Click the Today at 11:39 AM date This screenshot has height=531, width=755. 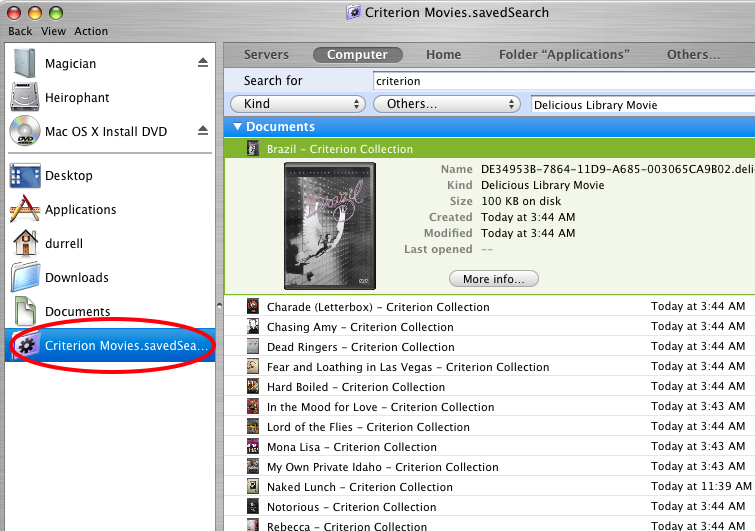(x=701, y=486)
